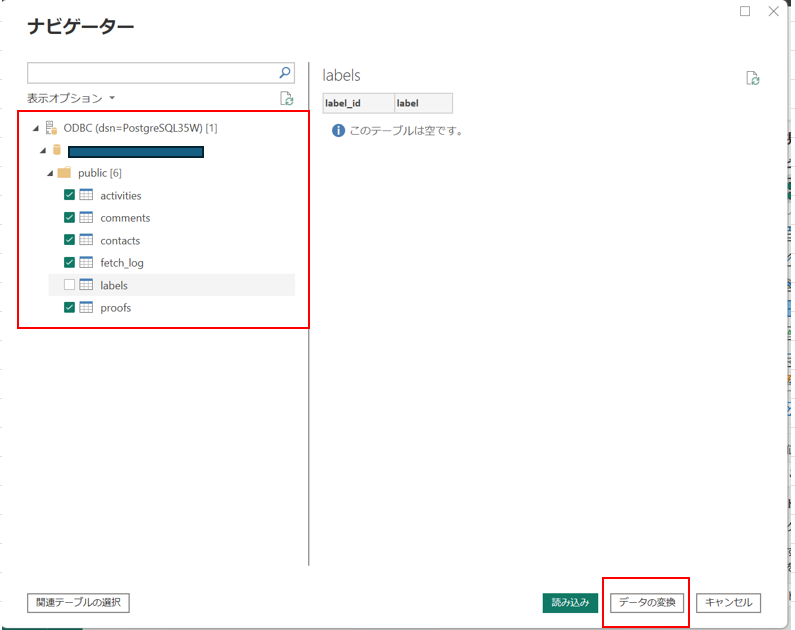Image resolution: width=795 pixels, height=630 pixels.
Task: Click the search magnifier icon
Action: click(285, 73)
